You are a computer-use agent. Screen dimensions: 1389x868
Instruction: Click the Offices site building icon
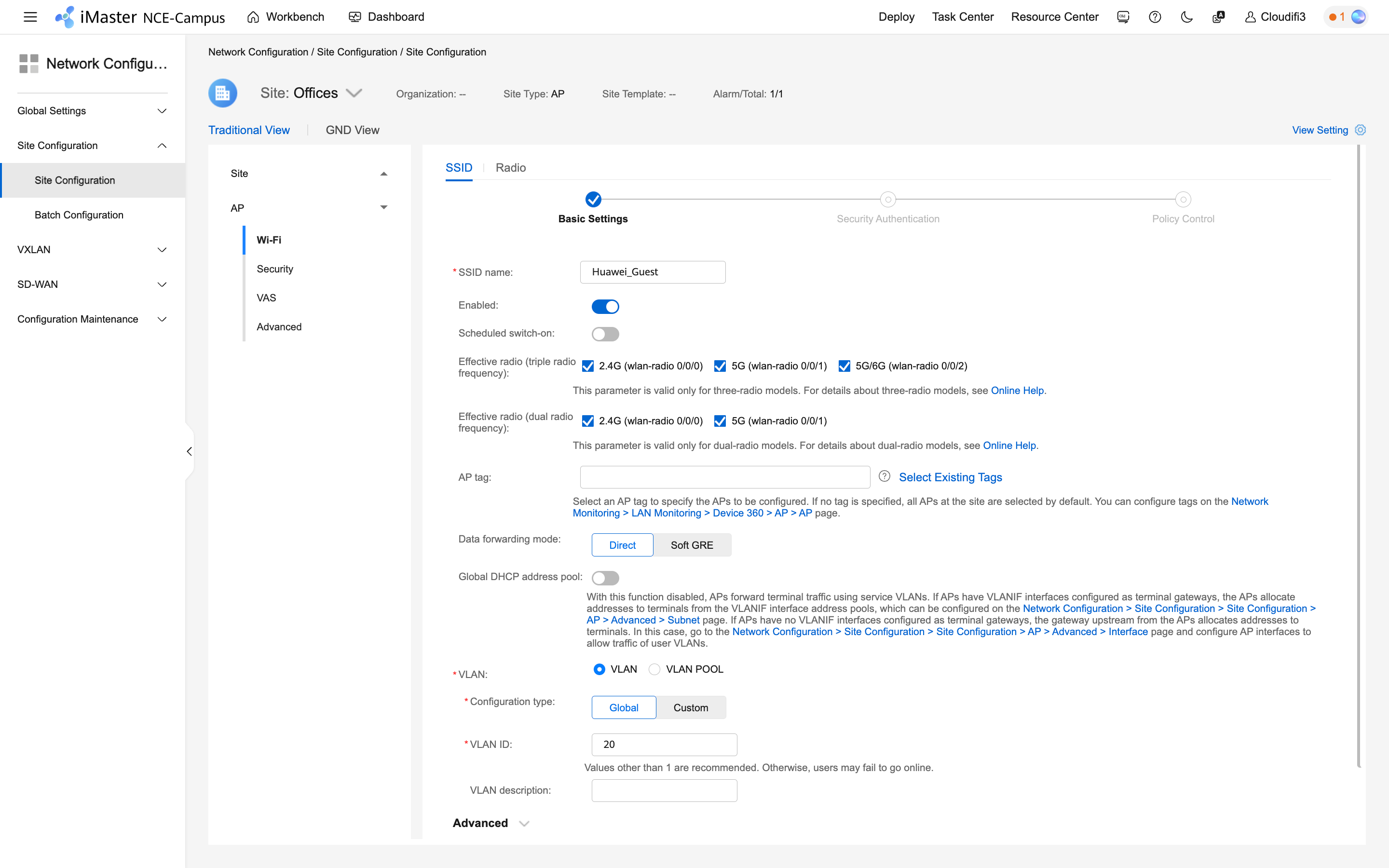[223, 93]
